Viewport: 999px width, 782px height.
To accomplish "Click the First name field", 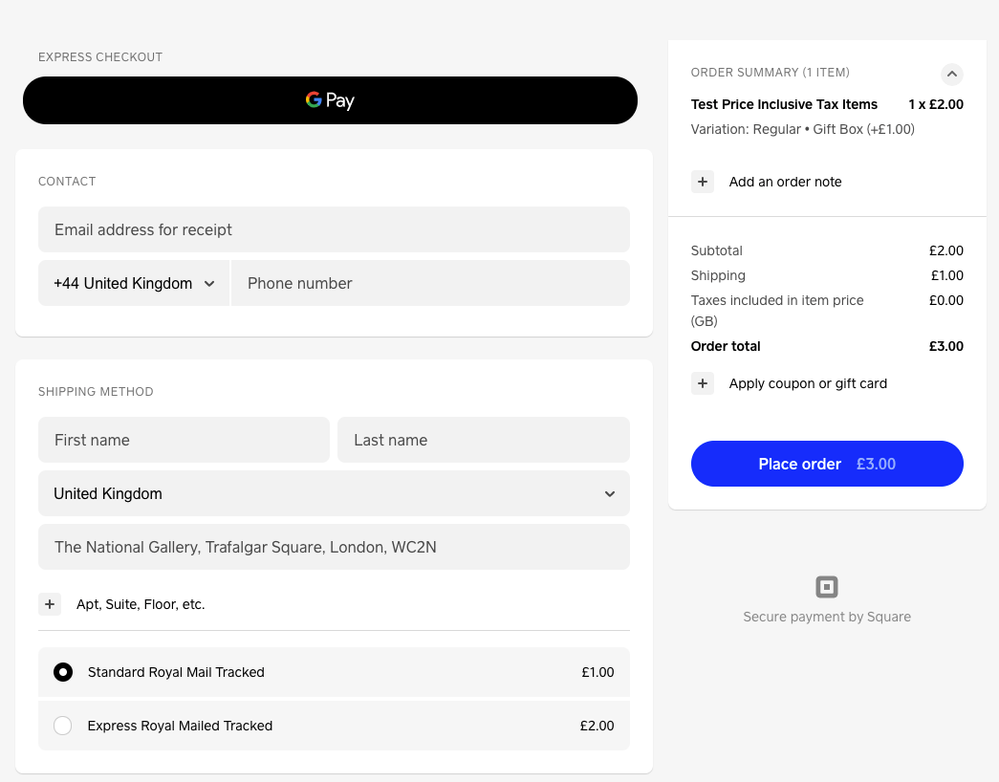I will point(184,440).
